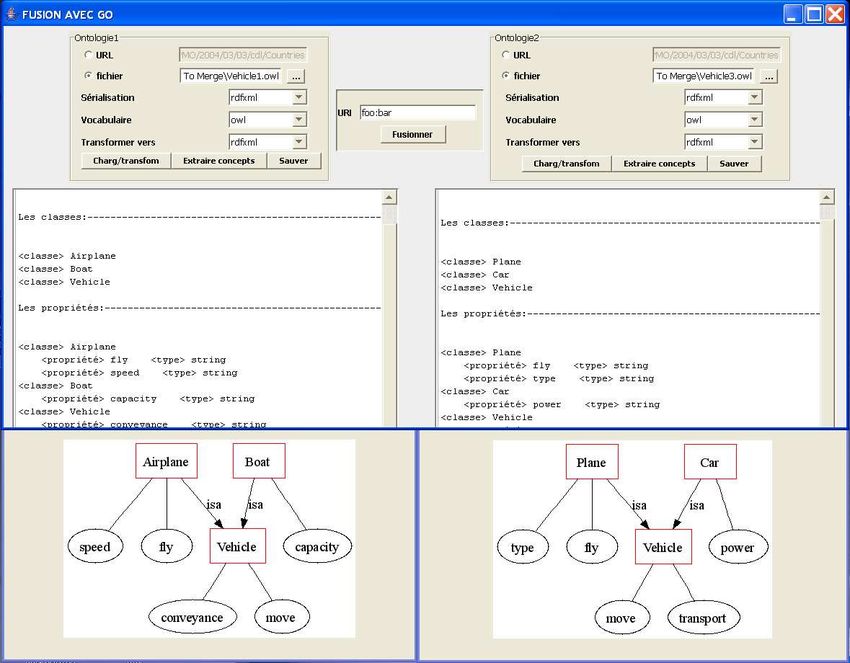Select the fichier radio button in Ontologie2
This screenshot has width=850, height=663.
tap(506, 76)
